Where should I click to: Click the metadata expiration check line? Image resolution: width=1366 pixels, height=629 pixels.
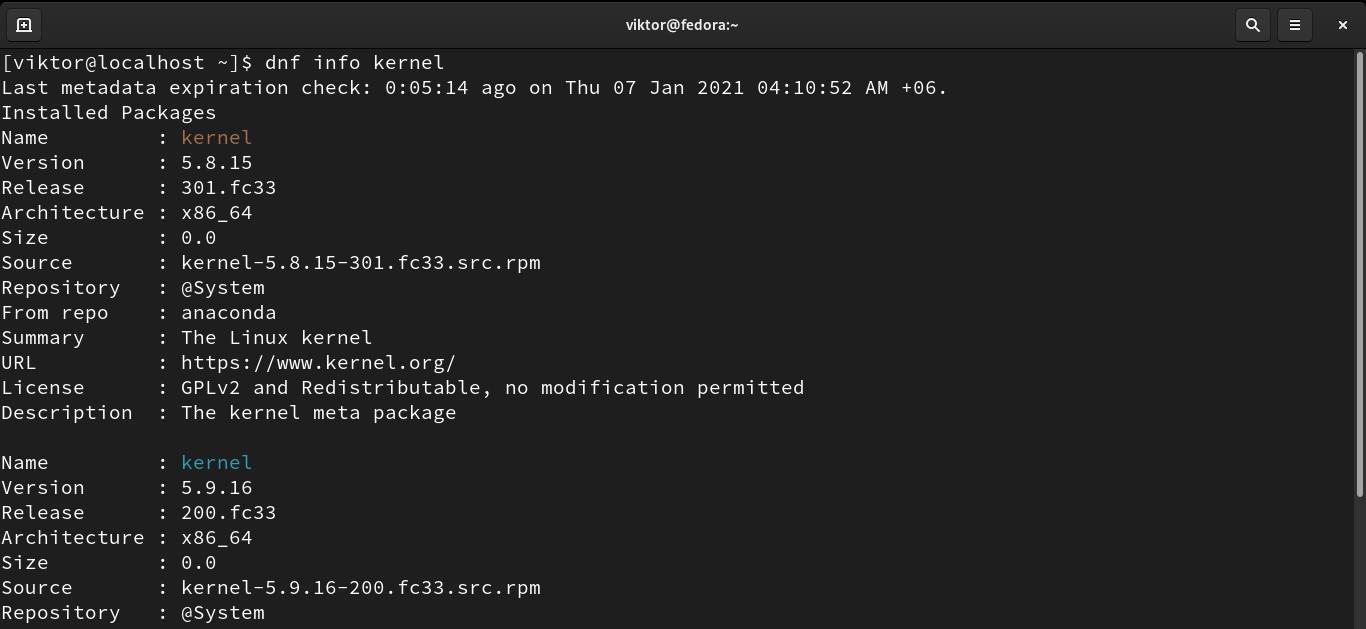(474, 88)
